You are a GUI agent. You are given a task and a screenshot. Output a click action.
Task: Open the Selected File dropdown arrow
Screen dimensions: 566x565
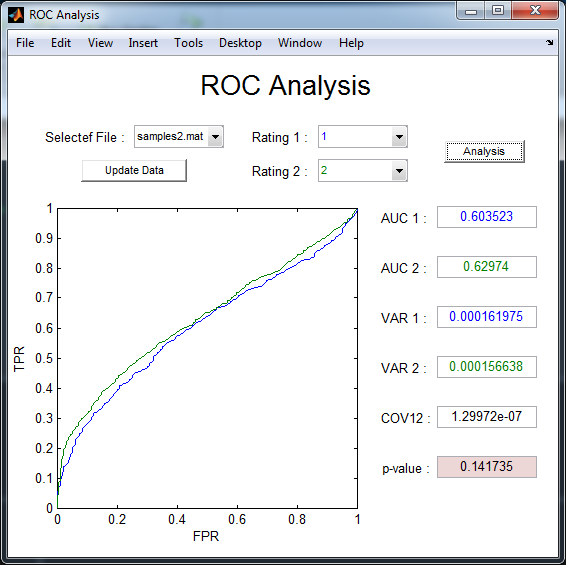215,137
